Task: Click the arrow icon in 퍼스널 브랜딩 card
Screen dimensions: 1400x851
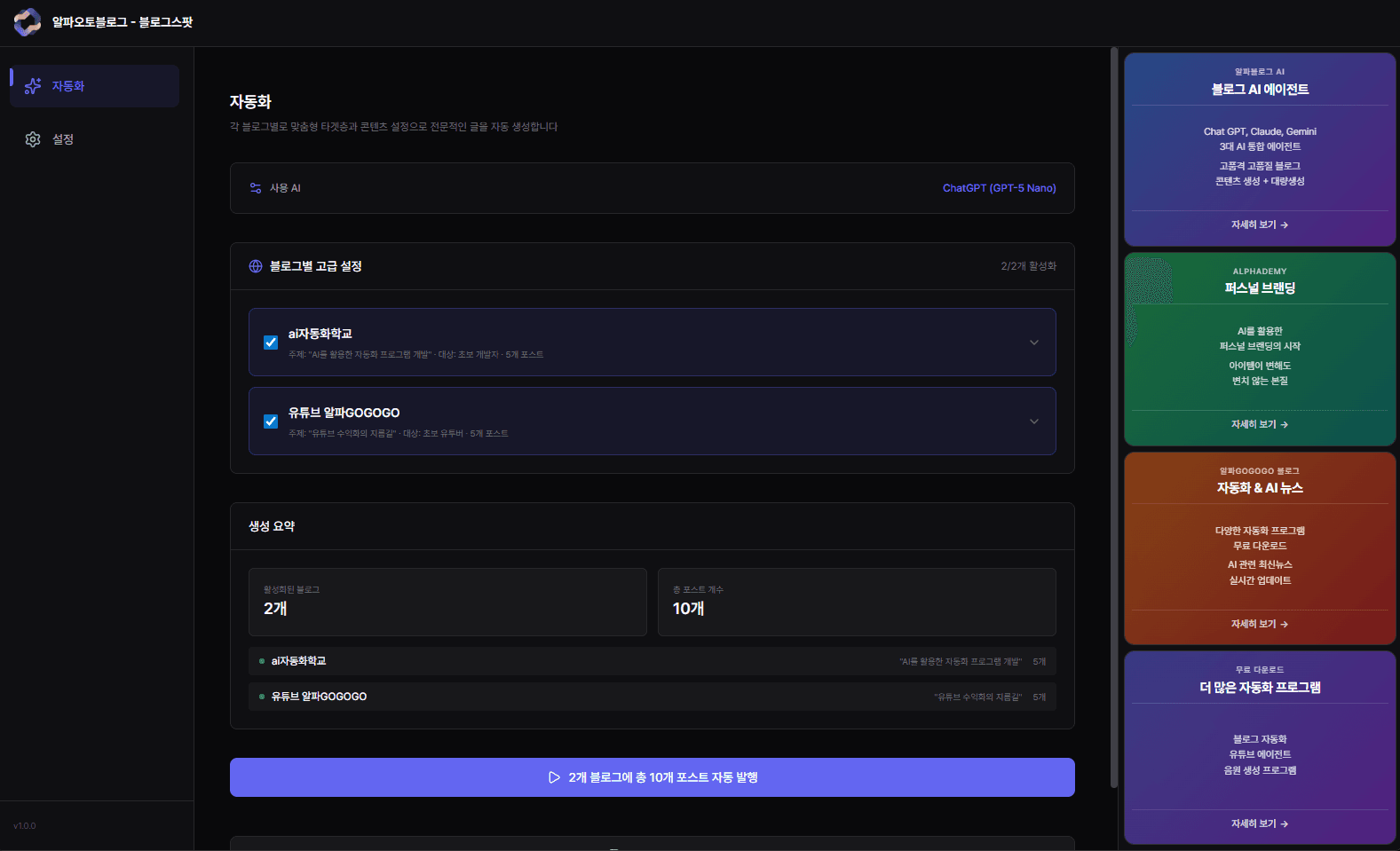Action: pyautogui.click(x=1285, y=425)
